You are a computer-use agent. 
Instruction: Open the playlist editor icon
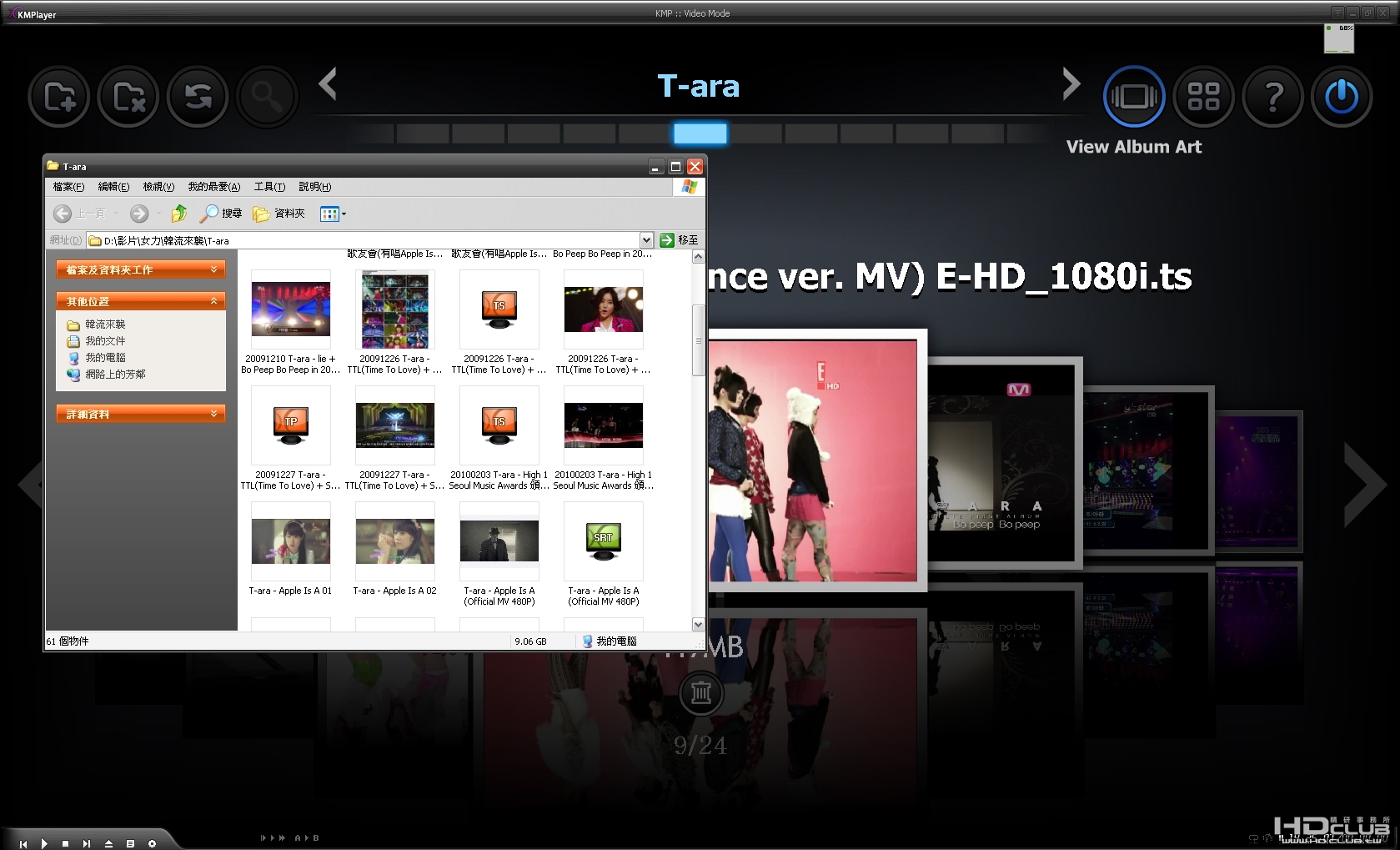pos(130,843)
